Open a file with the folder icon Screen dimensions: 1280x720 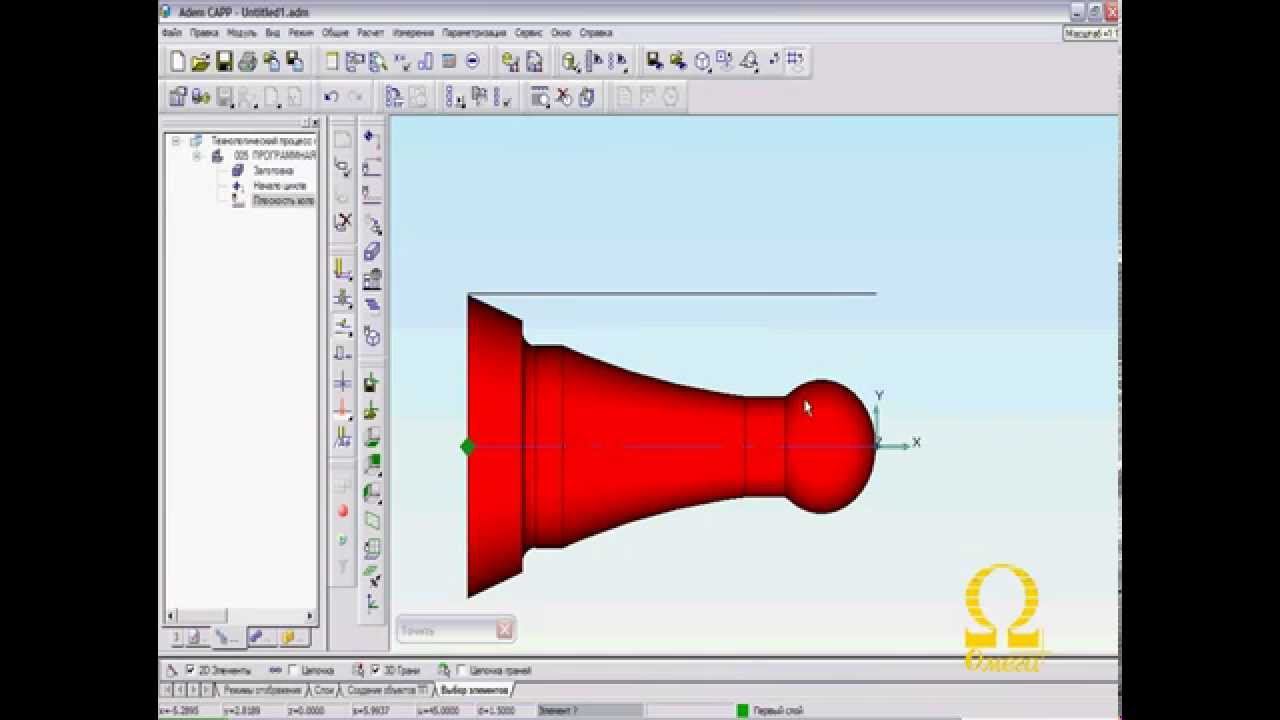click(200, 62)
